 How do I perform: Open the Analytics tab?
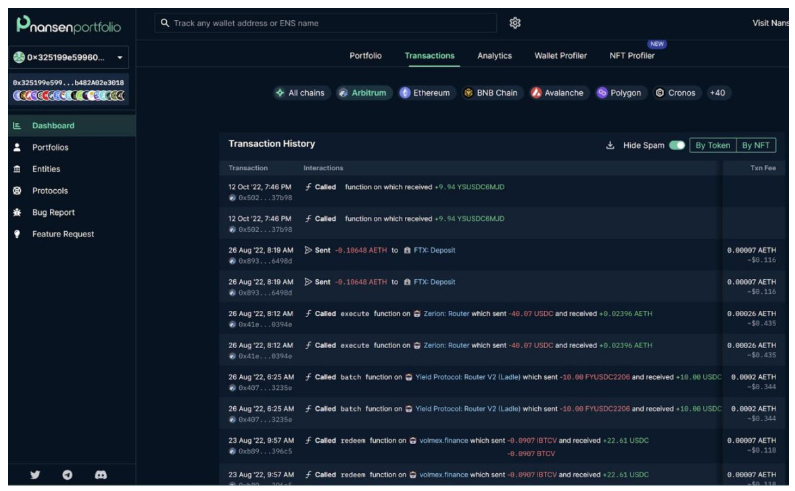click(494, 56)
